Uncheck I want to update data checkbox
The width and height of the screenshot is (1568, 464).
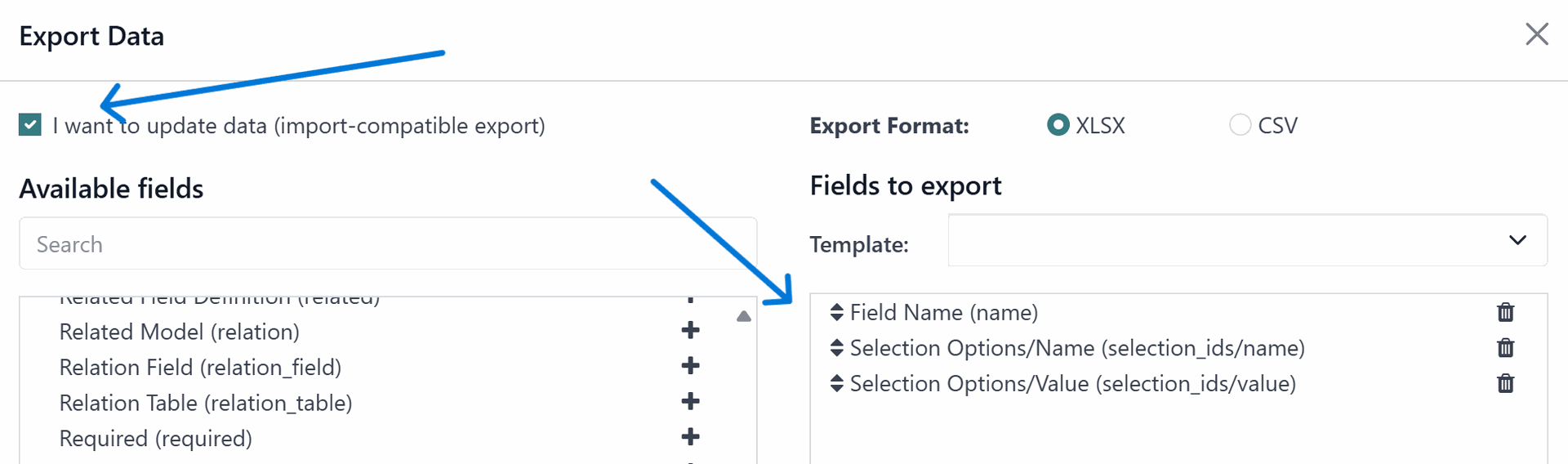30,125
